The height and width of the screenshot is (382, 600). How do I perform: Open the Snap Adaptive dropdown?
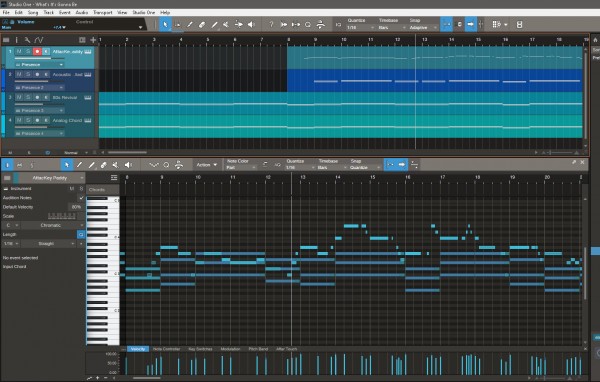point(422,28)
